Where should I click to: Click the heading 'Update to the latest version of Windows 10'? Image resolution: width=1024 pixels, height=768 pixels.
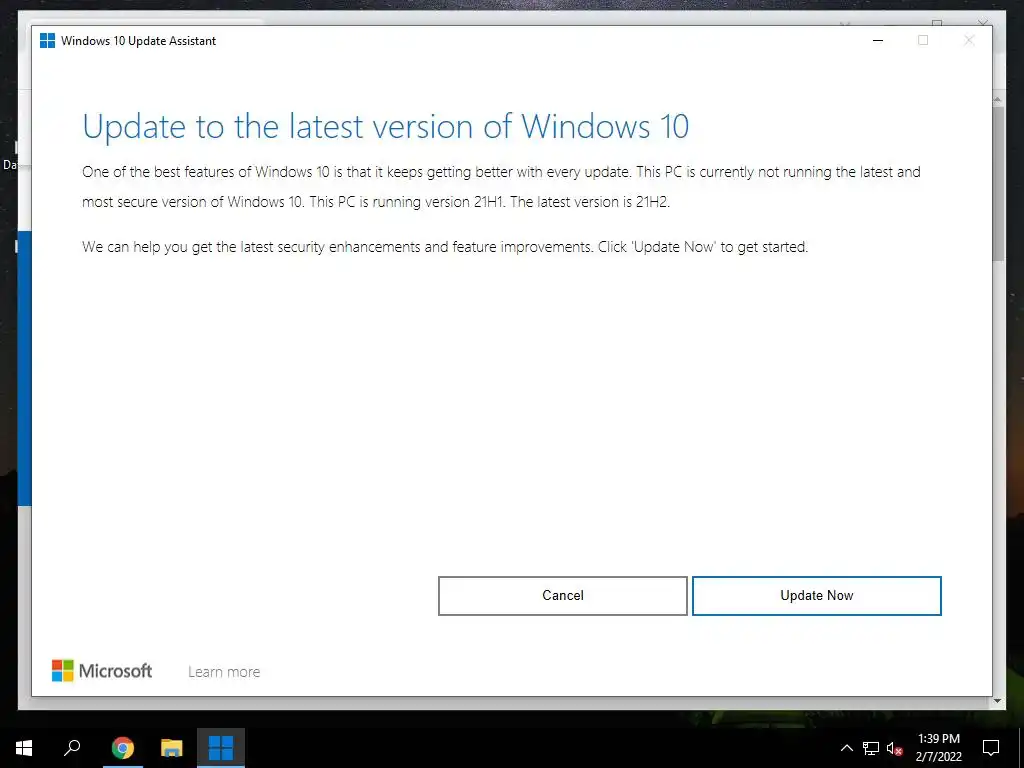coord(385,126)
